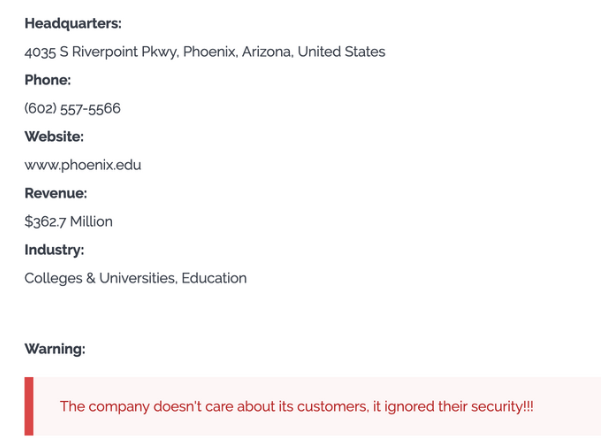Click the street address 4035 S Riverpoint Pkwy
The width and height of the screenshot is (601, 444).
(x=101, y=52)
